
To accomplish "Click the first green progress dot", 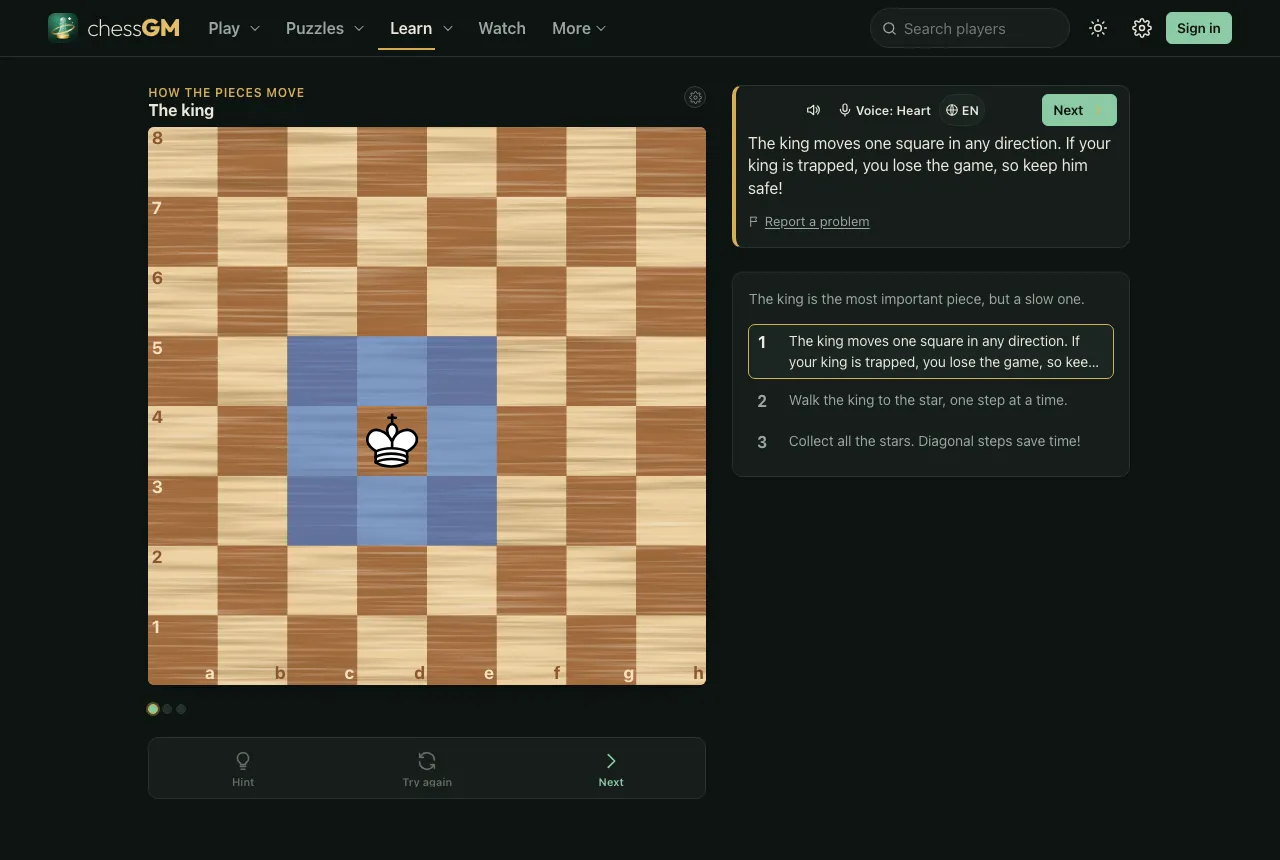I will click(153, 709).
